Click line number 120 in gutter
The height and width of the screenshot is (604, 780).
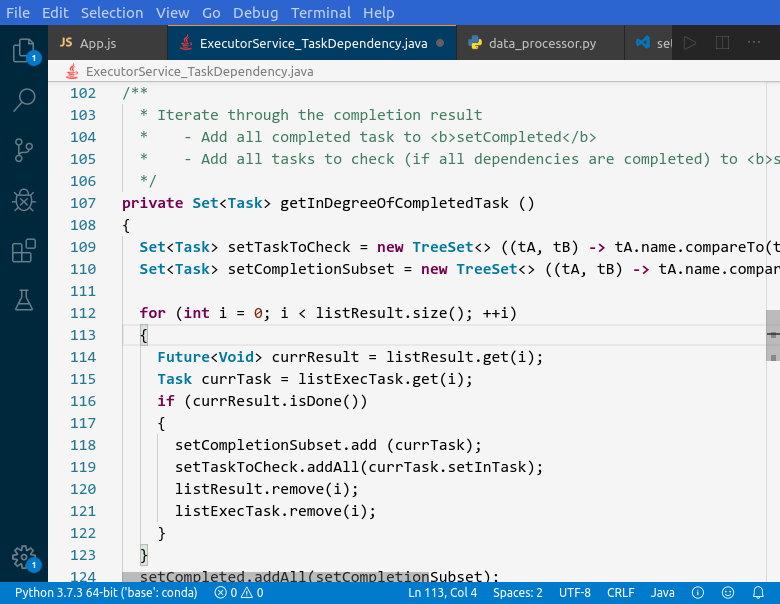tap(83, 489)
